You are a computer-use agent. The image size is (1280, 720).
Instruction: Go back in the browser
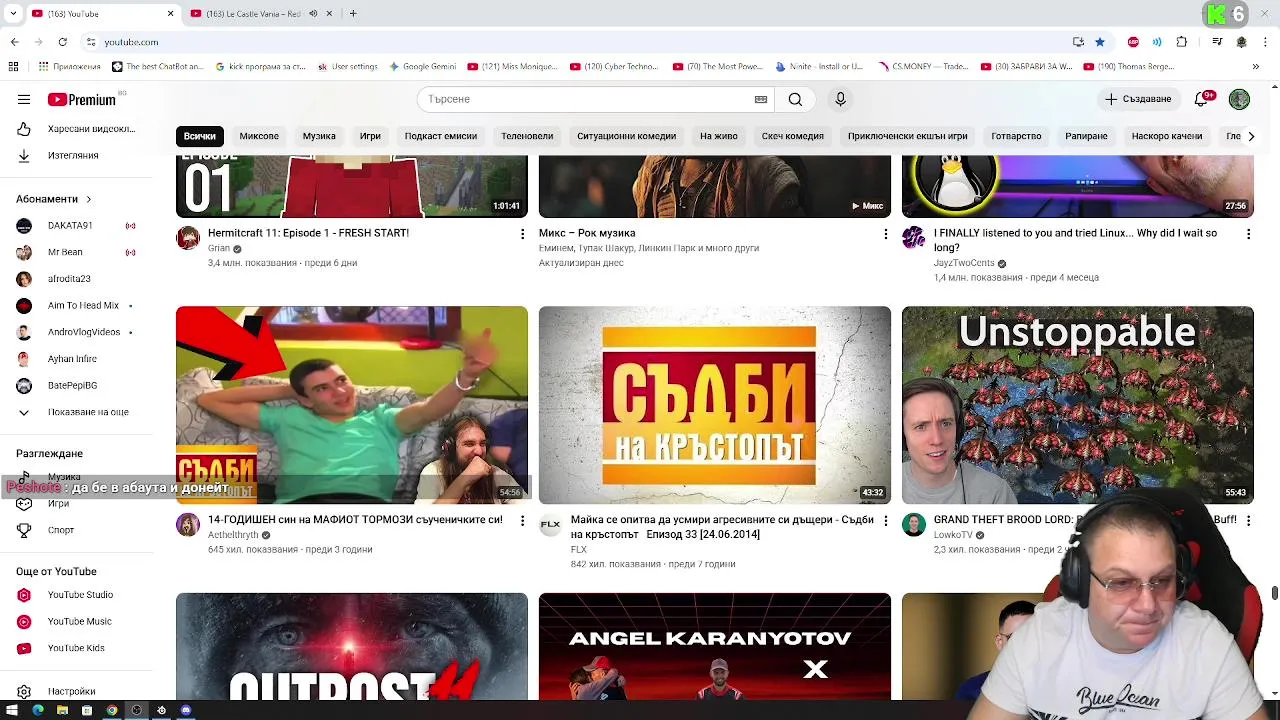coord(14,42)
